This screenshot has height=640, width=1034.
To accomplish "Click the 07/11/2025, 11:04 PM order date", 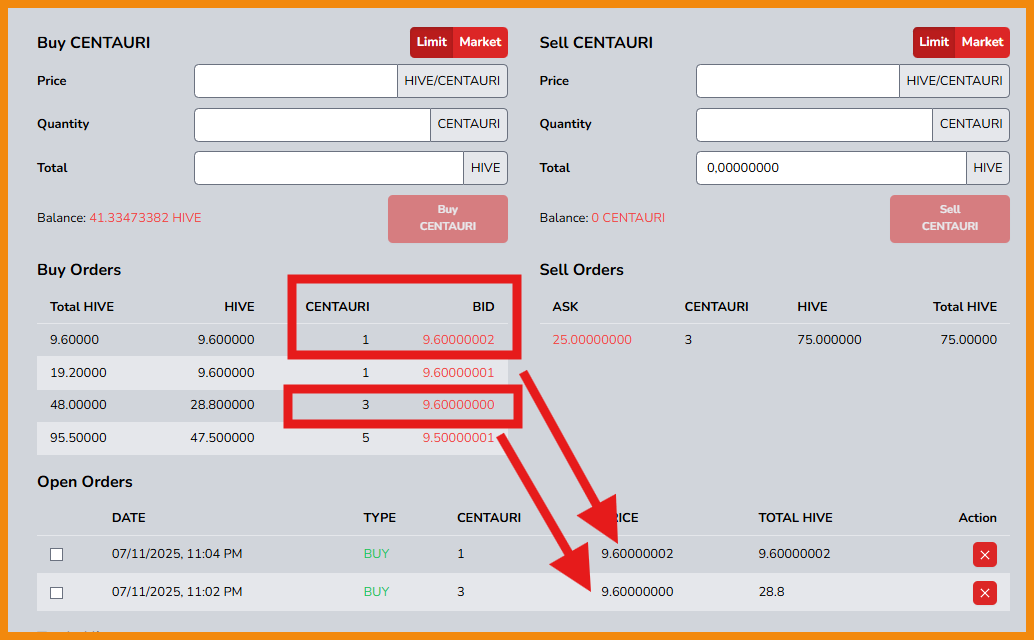I will point(177,554).
